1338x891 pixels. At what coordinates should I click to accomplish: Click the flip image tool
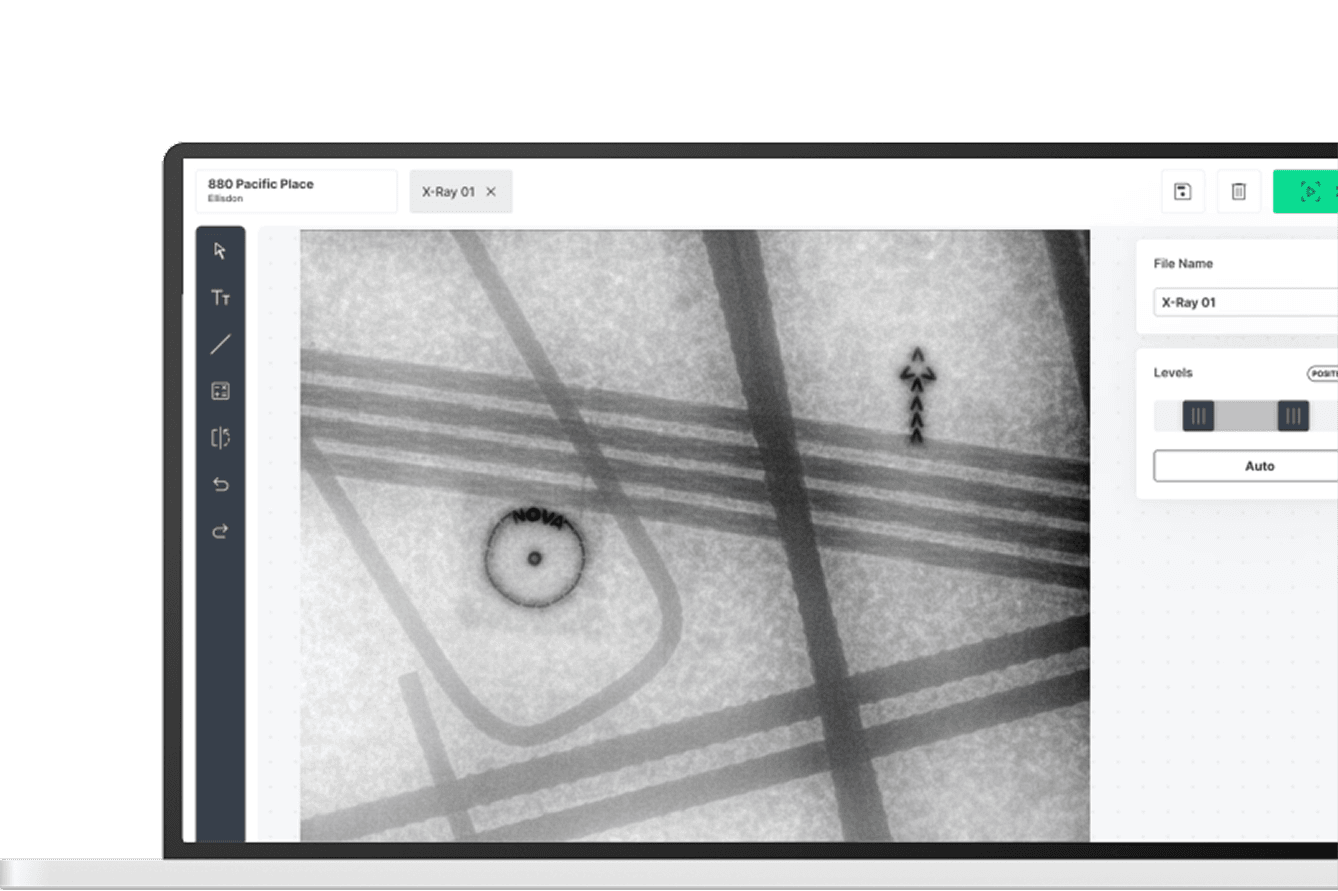coord(220,437)
